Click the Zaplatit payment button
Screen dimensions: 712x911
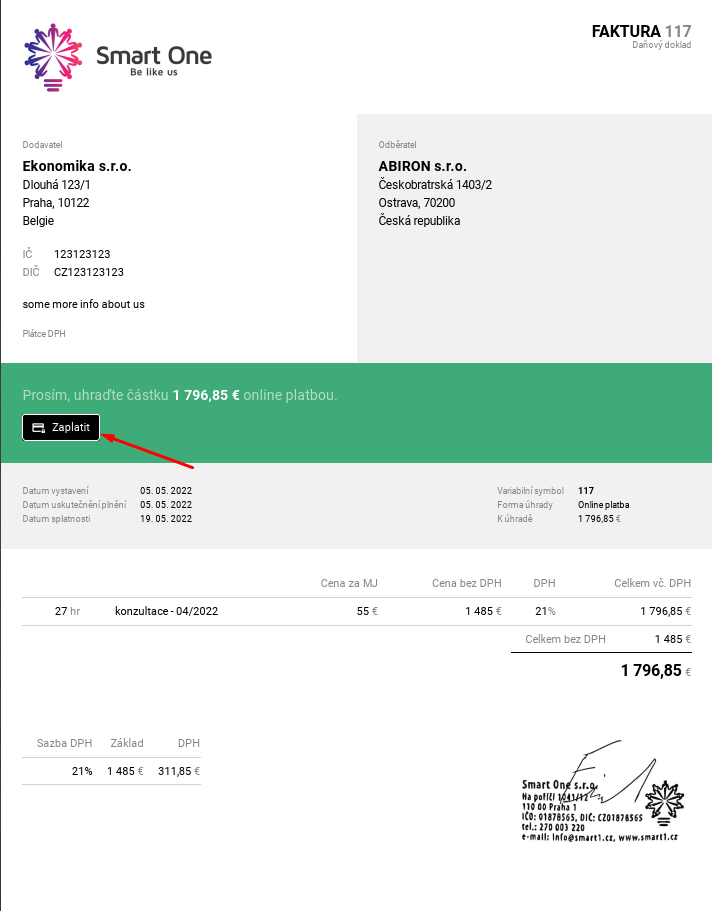click(x=61, y=427)
